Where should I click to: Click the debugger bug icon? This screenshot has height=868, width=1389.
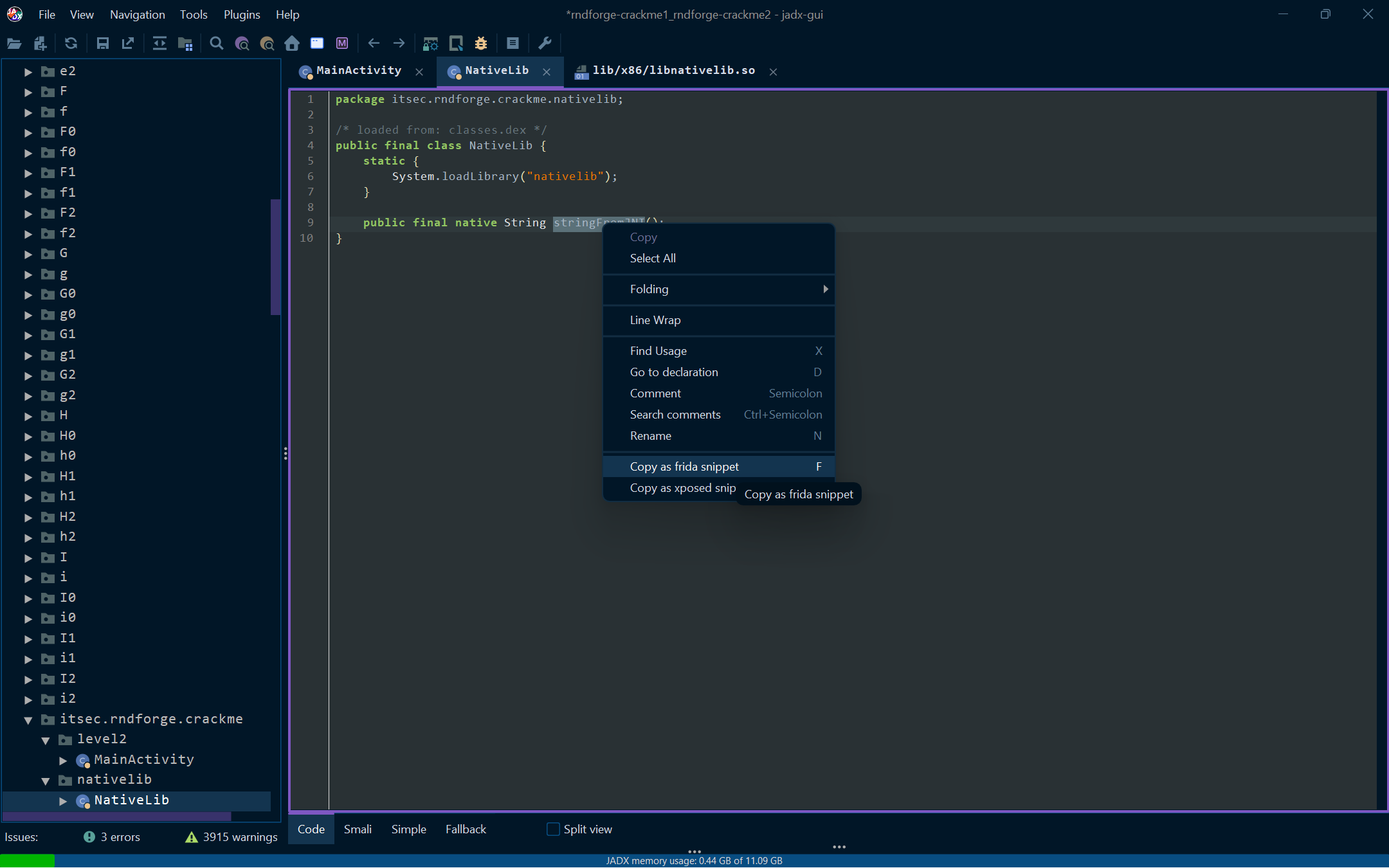(x=481, y=43)
